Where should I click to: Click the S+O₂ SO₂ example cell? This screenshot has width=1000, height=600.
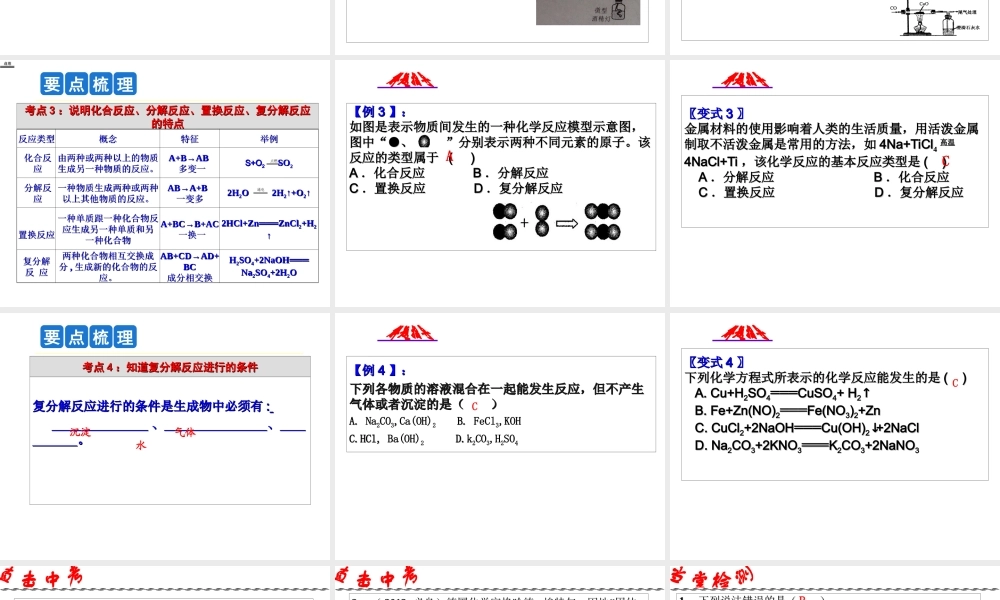tap(269, 163)
